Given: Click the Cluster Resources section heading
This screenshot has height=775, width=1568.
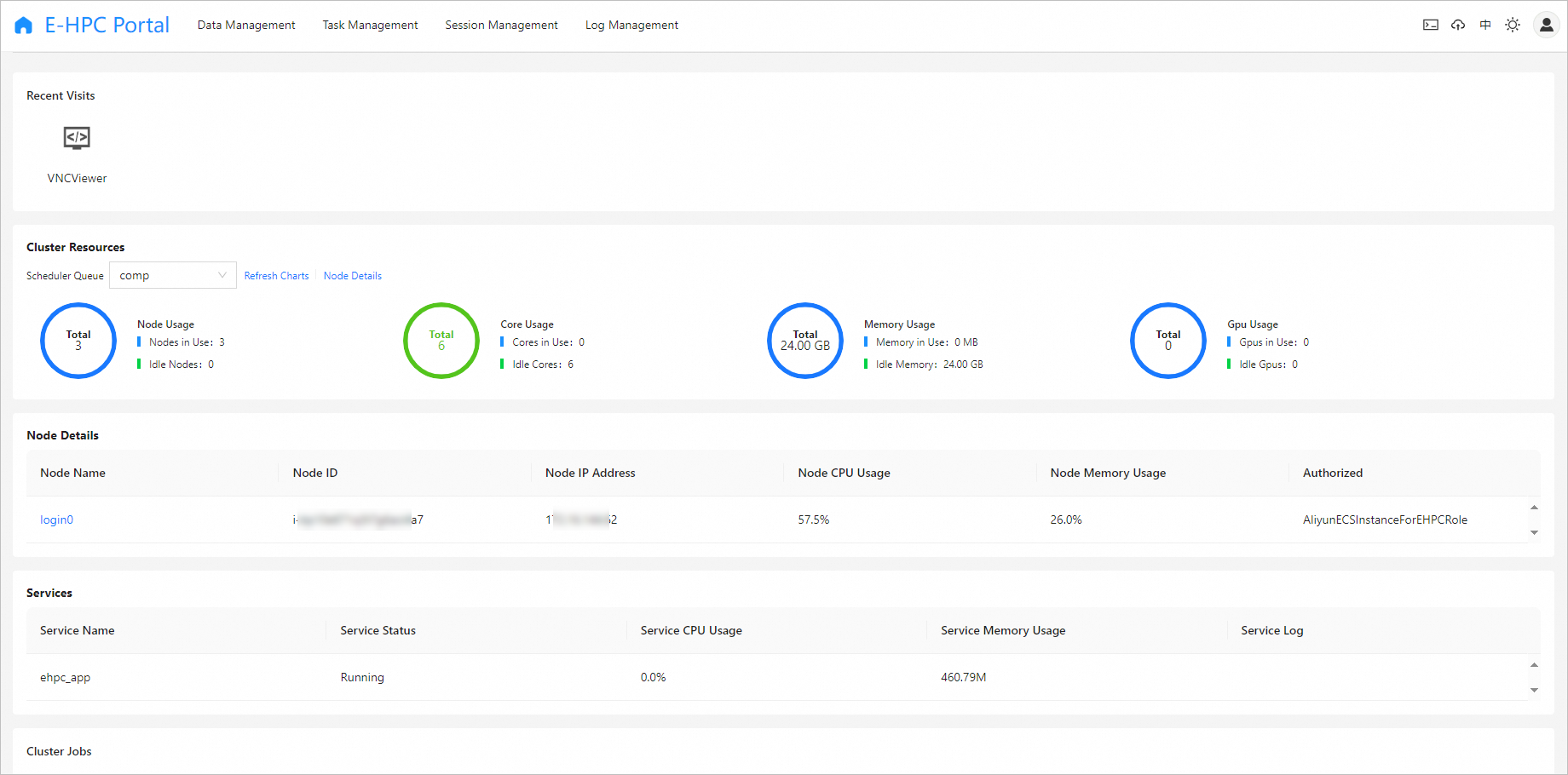Looking at the screenshot, I should coord(76,247).
